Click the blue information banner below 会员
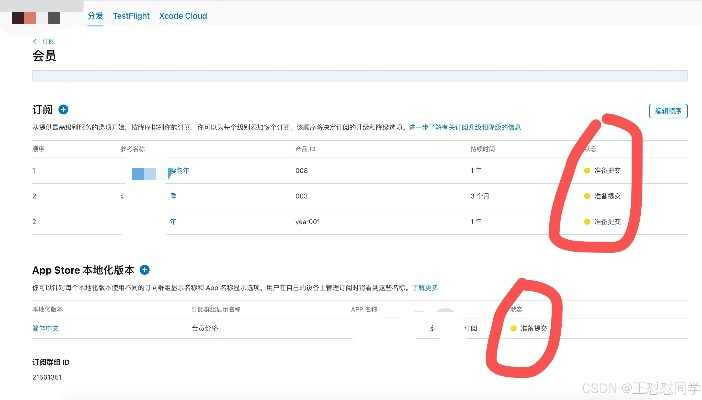702x400 pixels. tap(360, 75)
